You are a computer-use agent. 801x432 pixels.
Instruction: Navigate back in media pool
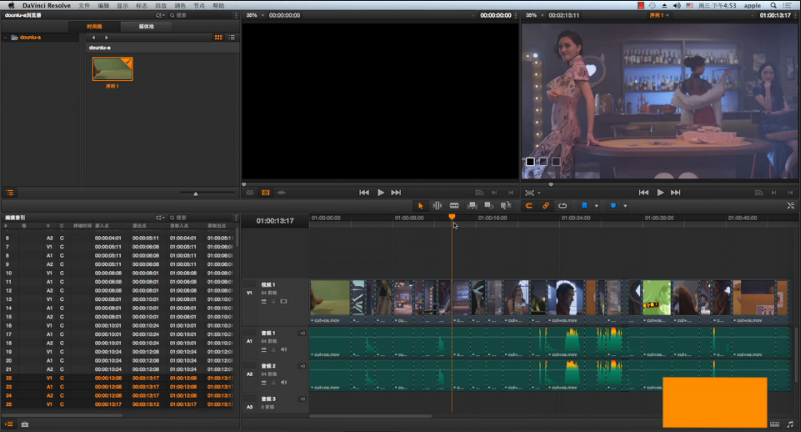click(93, 37)
